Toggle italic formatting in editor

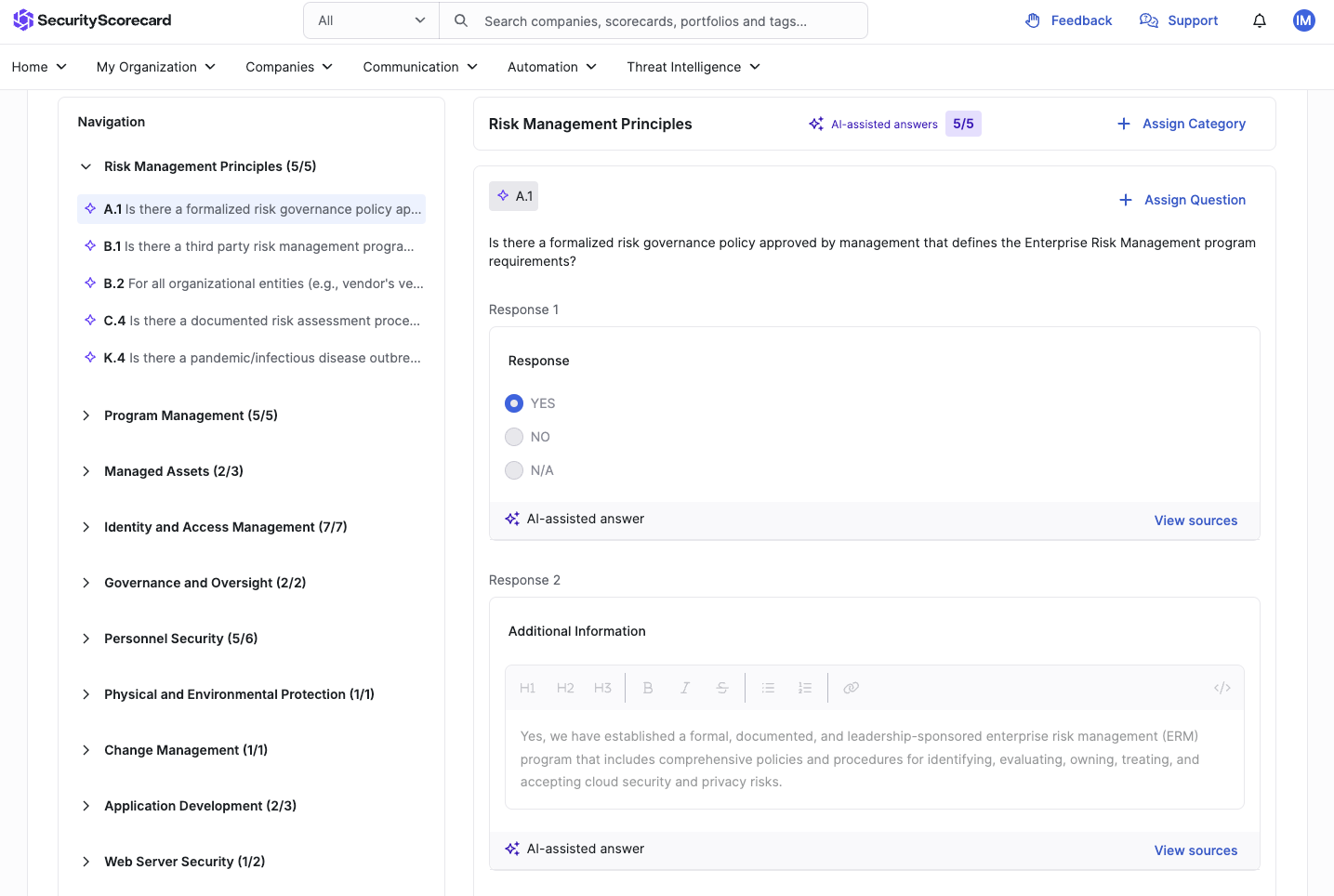pyautogui.click(x=685, y=688)
